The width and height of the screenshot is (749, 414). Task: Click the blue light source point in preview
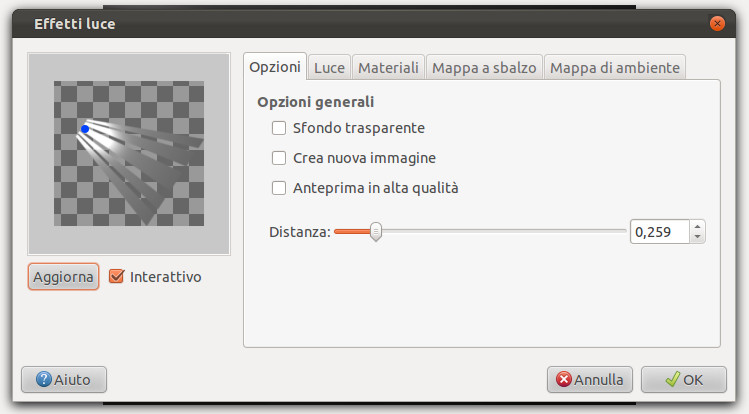[85, 129]
